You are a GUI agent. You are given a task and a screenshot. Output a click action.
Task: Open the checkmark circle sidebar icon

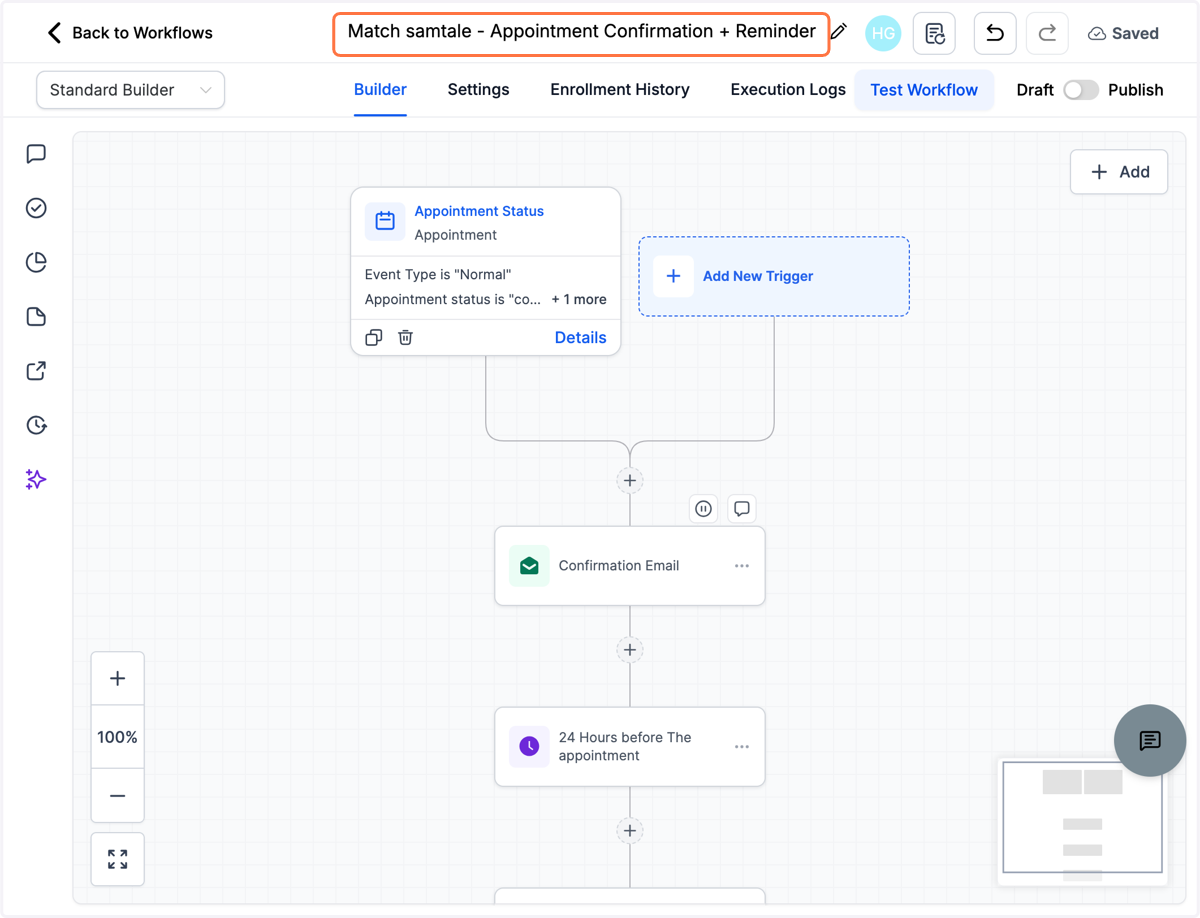pyautogui.click(x=36, y=208)
